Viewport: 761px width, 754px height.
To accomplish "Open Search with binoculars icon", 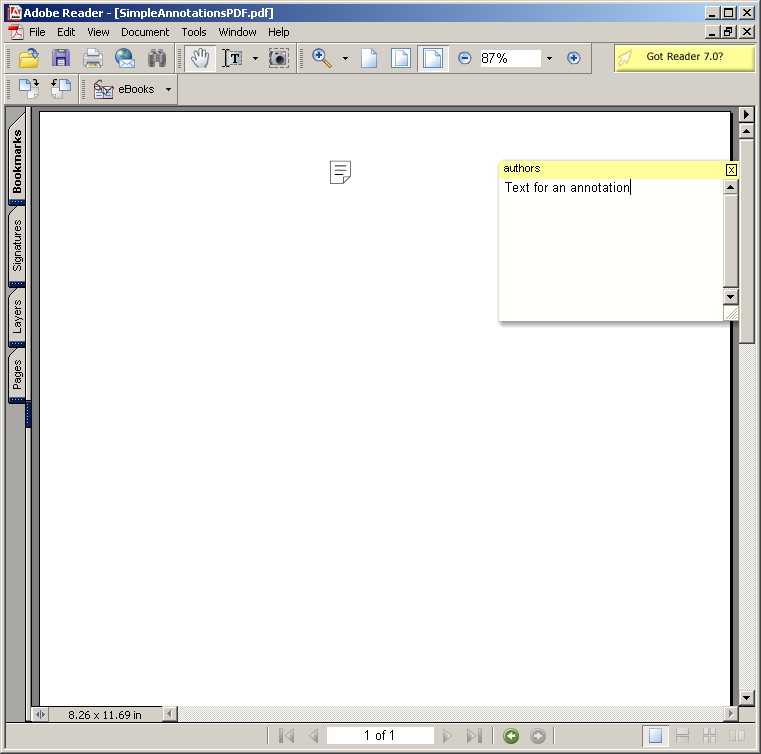I will (x=157, y=58).
